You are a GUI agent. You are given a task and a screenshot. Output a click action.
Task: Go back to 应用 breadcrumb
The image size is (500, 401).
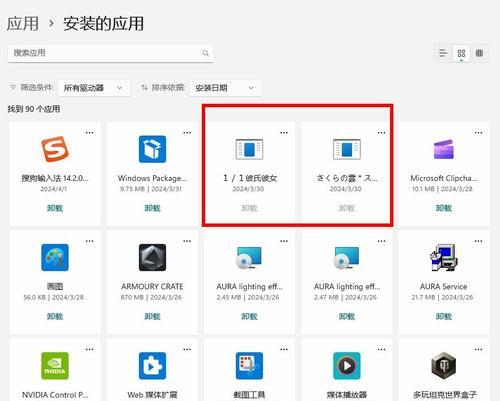tap(23, 24)
